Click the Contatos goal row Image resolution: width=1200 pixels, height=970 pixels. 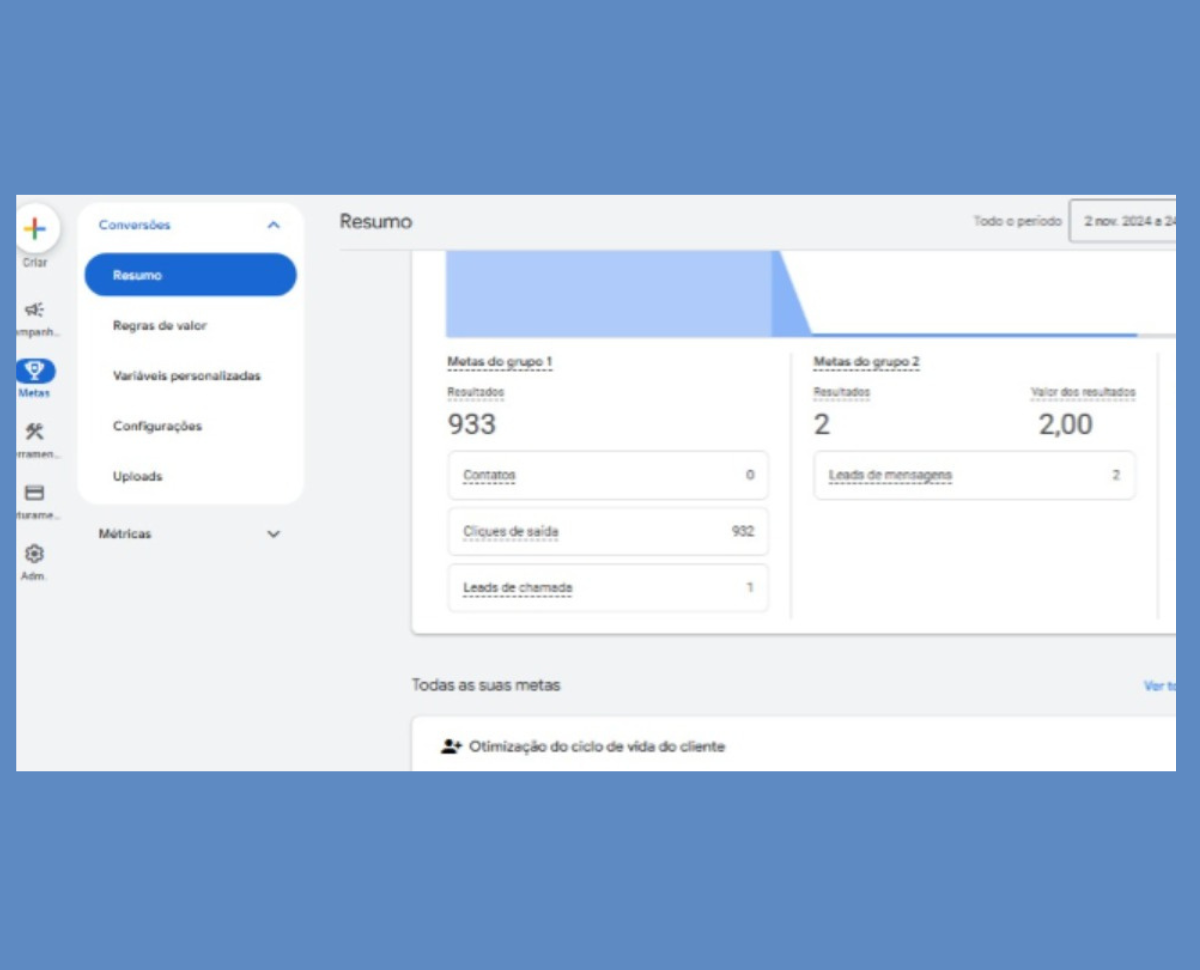click(x=608, y=475)
